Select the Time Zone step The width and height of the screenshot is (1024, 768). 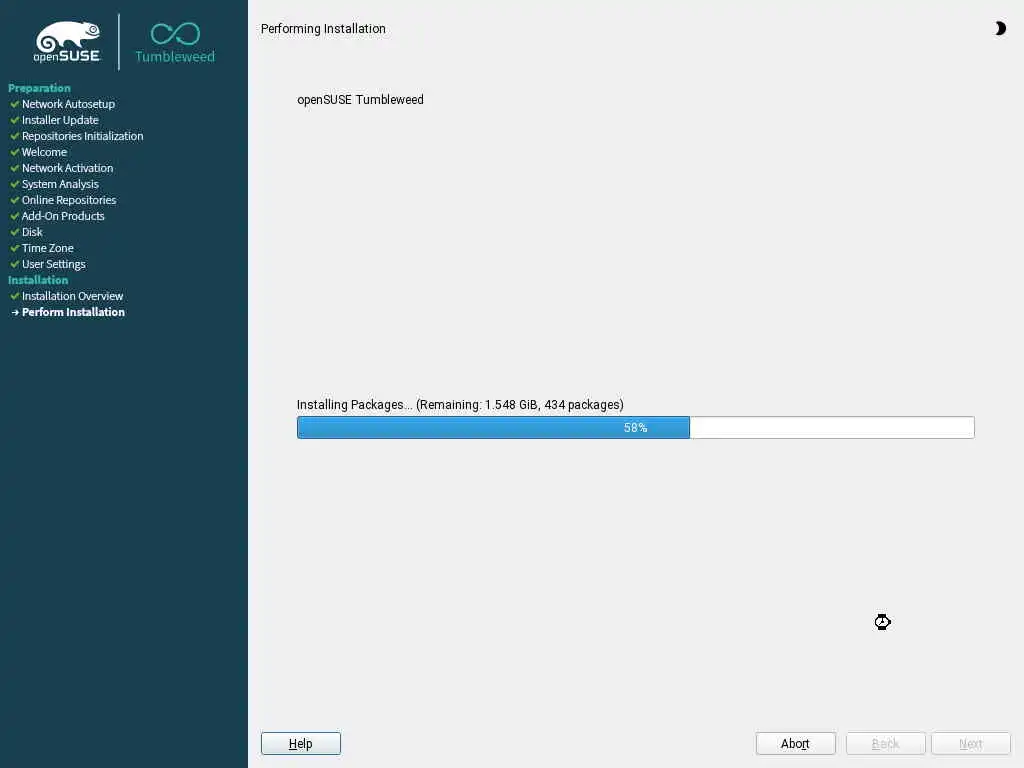pyautogui.click(x=48, y=248)
